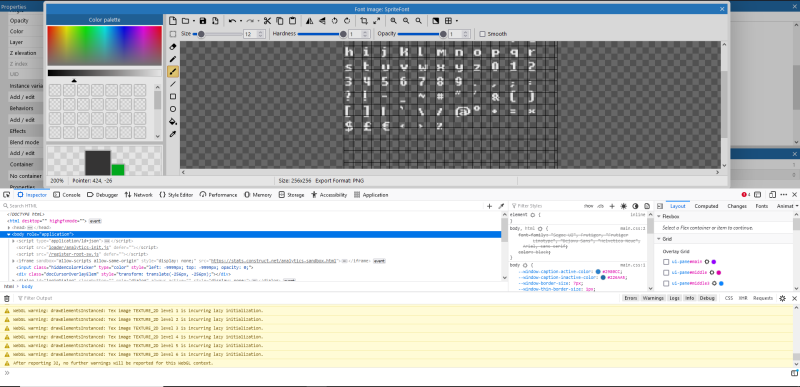
Task: Click the first zoom magnifier icon
Action: click(394, 21)
